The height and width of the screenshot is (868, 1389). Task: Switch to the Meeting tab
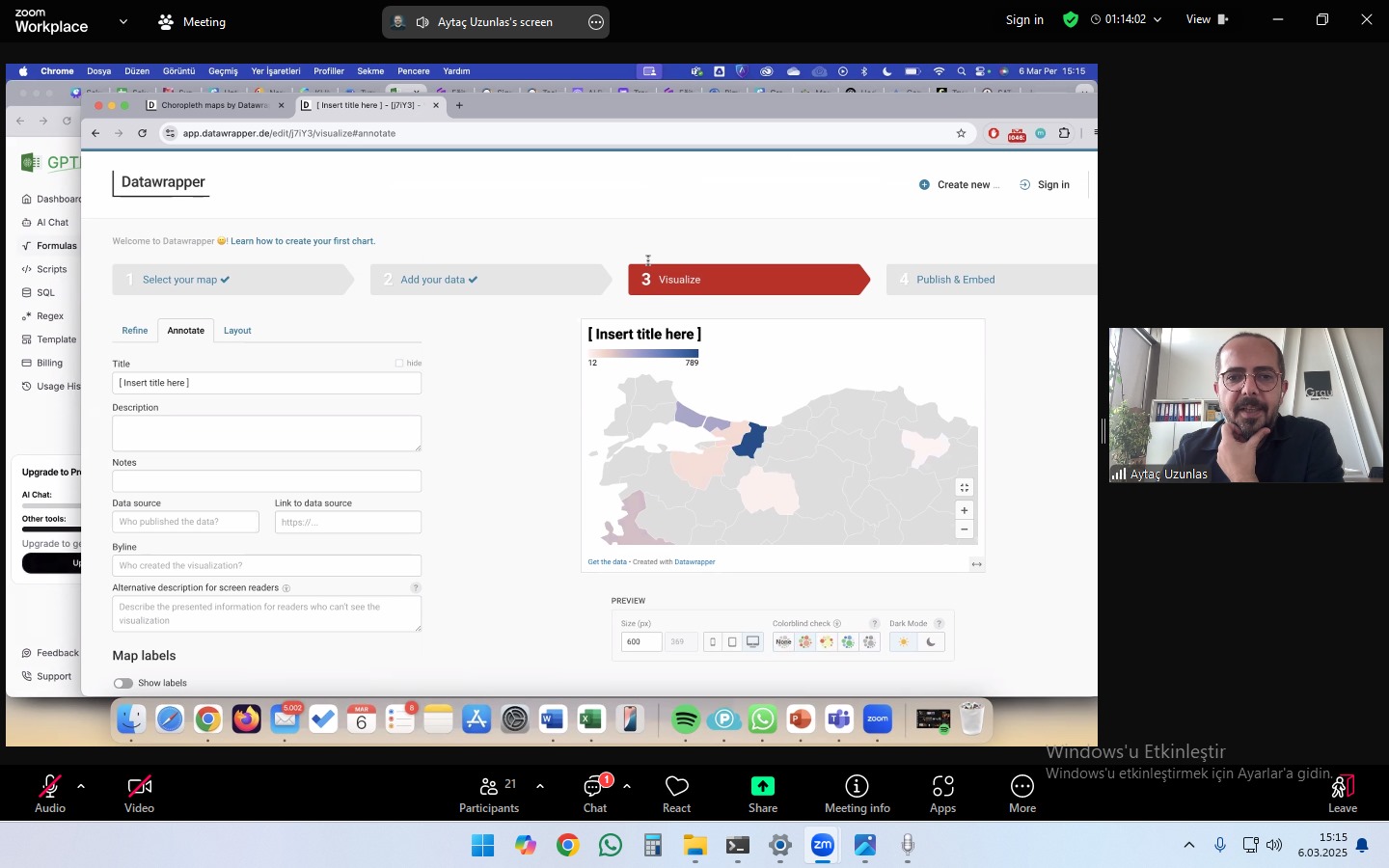[192, 21]
